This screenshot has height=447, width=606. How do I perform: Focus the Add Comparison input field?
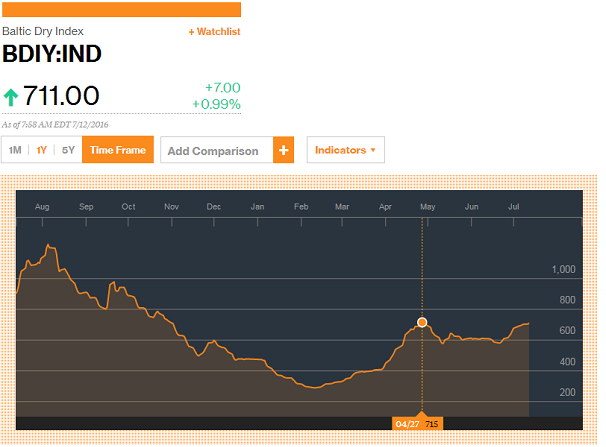click(x=217, y=150)
